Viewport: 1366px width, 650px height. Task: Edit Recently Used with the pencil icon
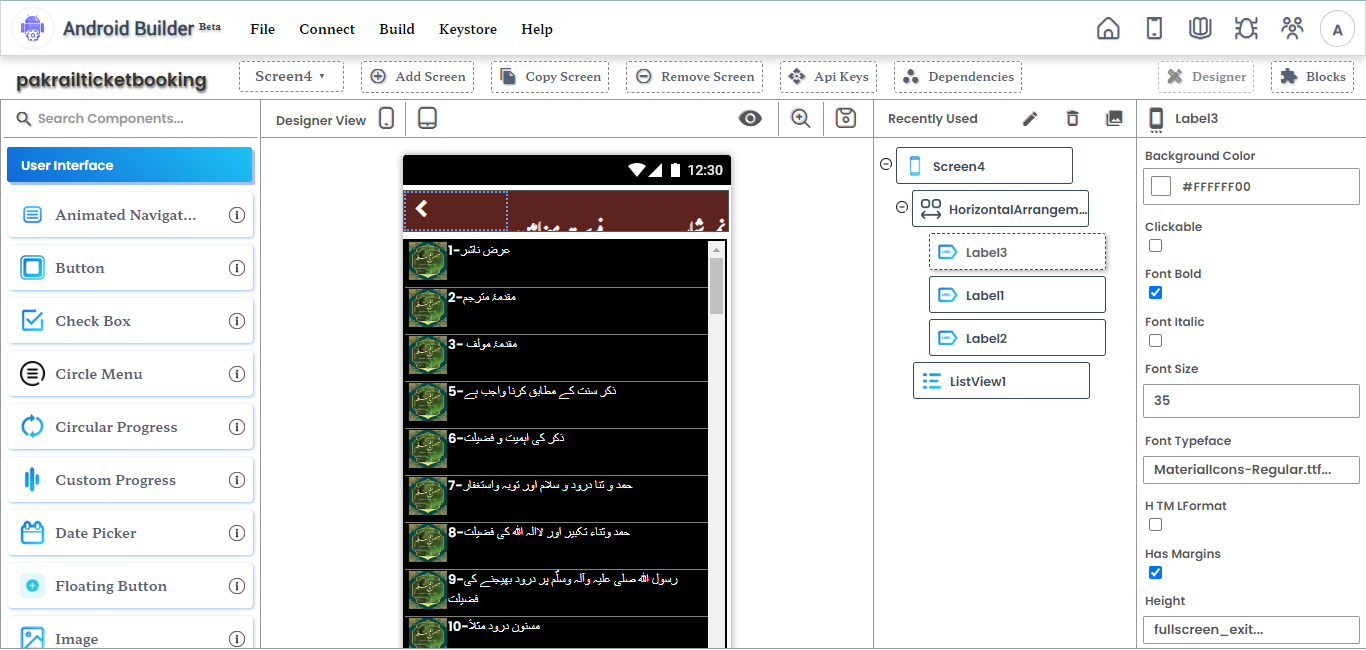click(x=1030, y=118)
